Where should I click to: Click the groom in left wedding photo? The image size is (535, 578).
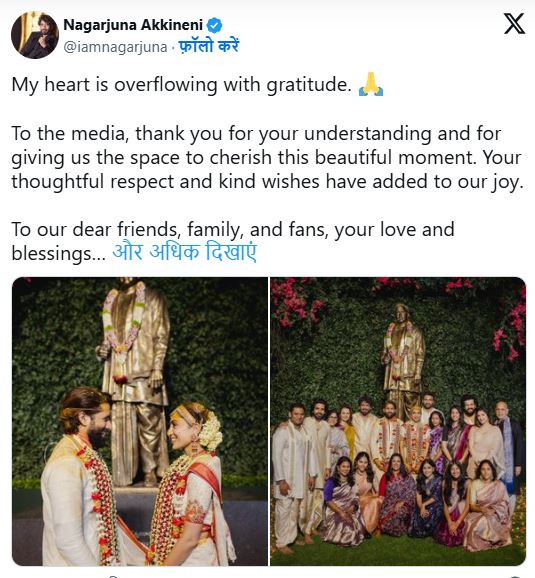[83, 479]
